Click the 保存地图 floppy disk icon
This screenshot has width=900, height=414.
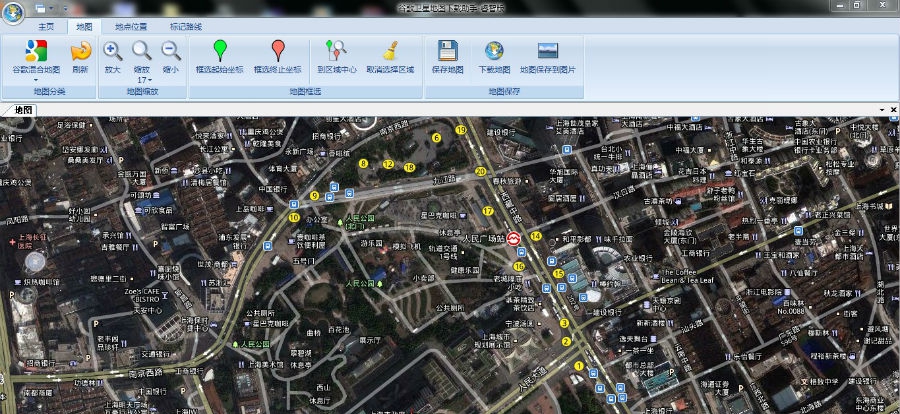[447, 50]
